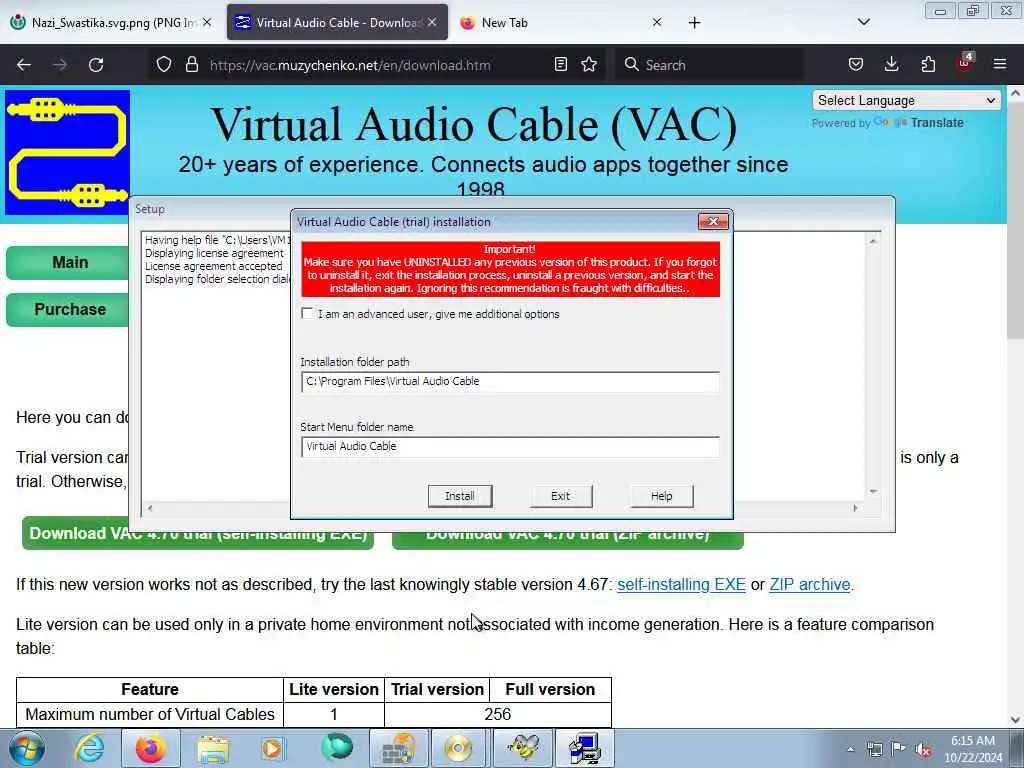Click the shield tracking protection icon

tap(164, 65)
